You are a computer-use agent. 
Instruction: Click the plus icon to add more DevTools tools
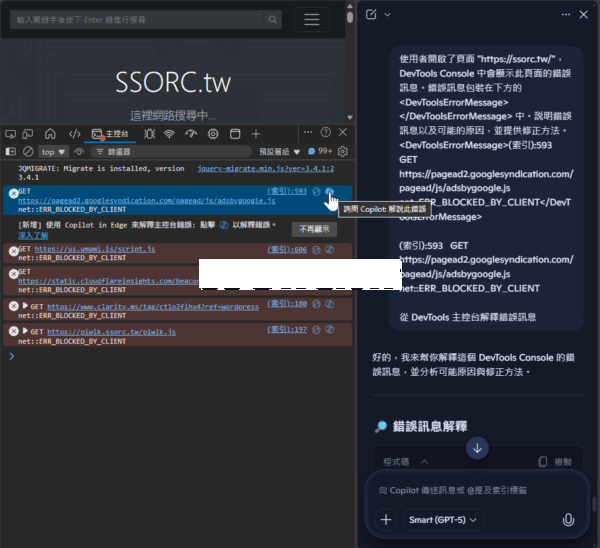[x=256, y=134]
